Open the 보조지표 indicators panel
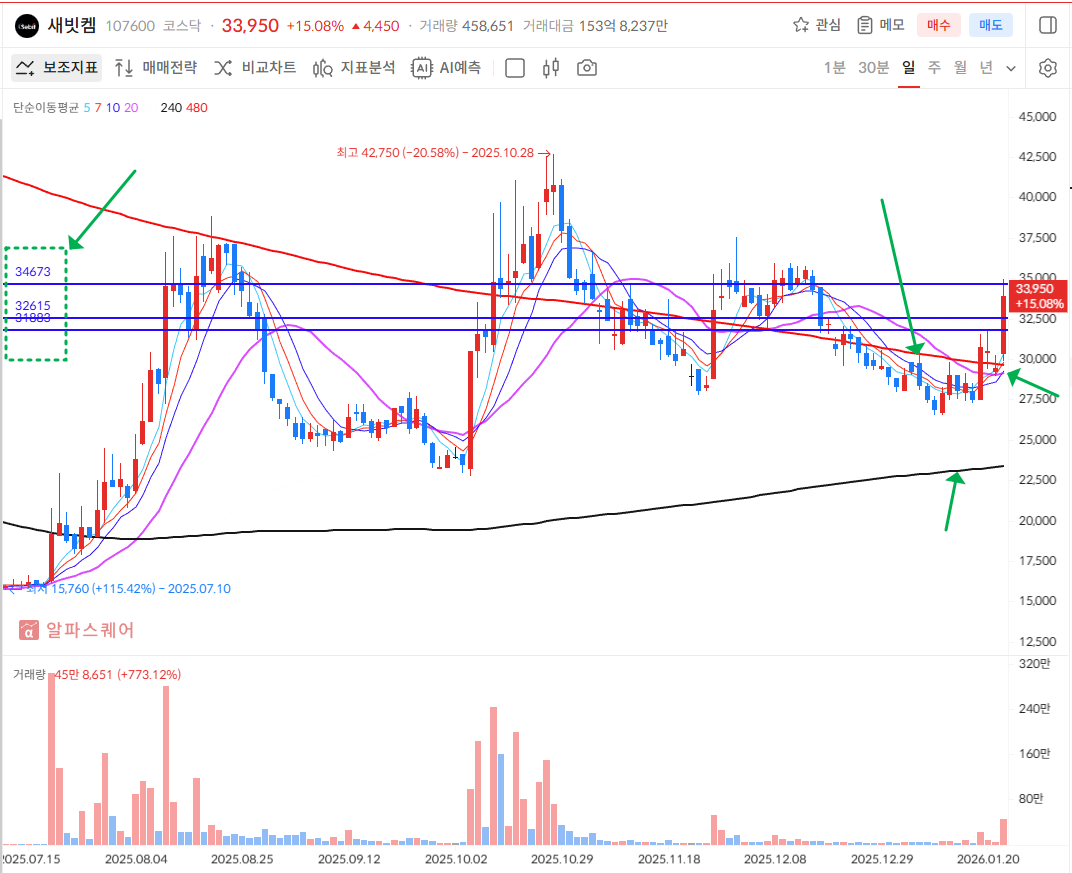The image size is (1072, 873). [x=57, y=68]
